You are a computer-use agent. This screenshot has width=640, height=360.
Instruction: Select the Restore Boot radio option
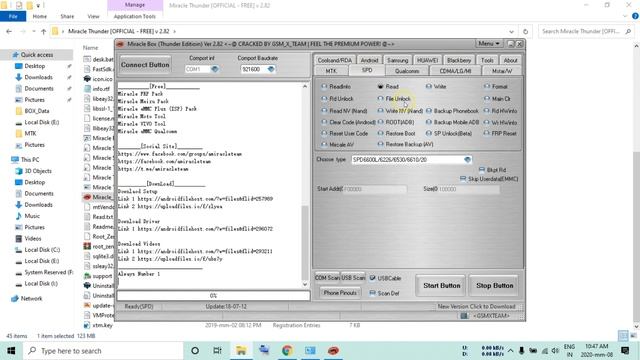tap(380, 133)
